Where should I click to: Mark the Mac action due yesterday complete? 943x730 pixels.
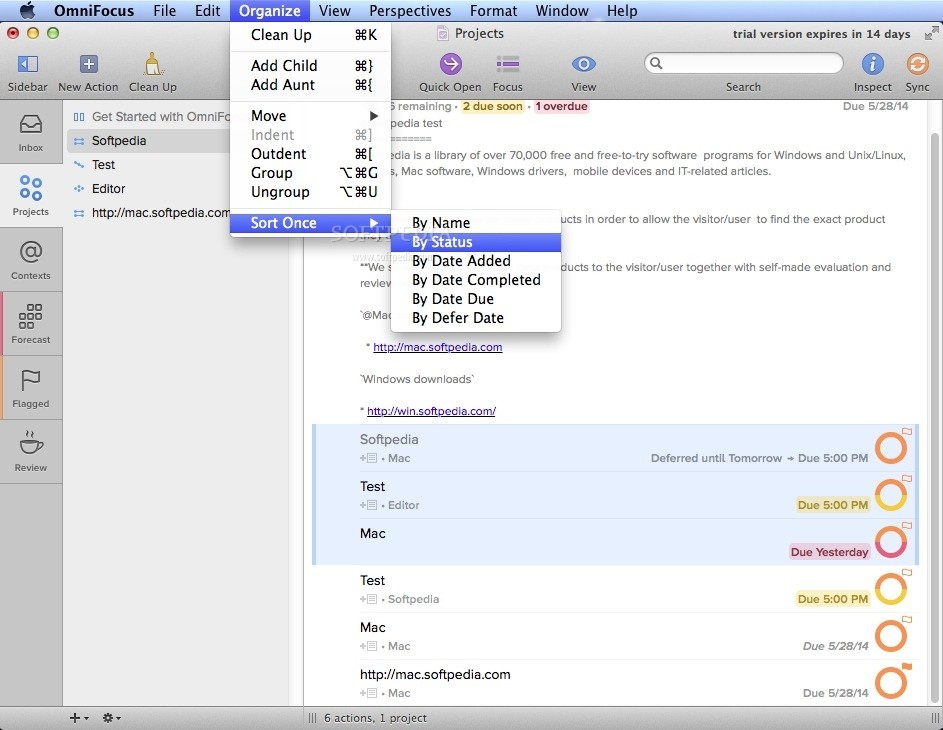coord(890,542)
